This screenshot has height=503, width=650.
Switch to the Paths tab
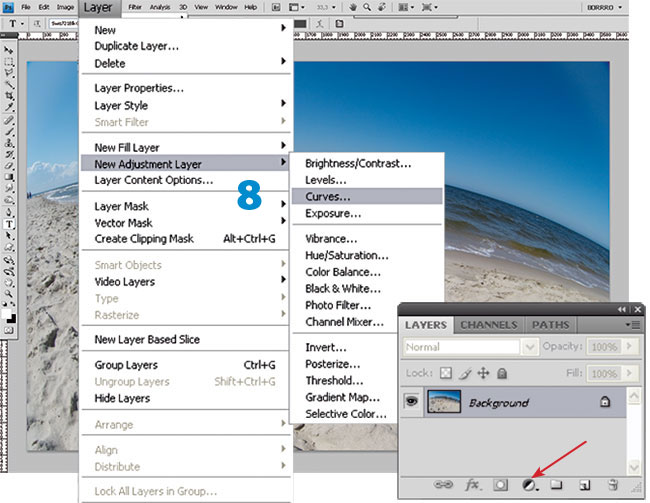[550, 325]
